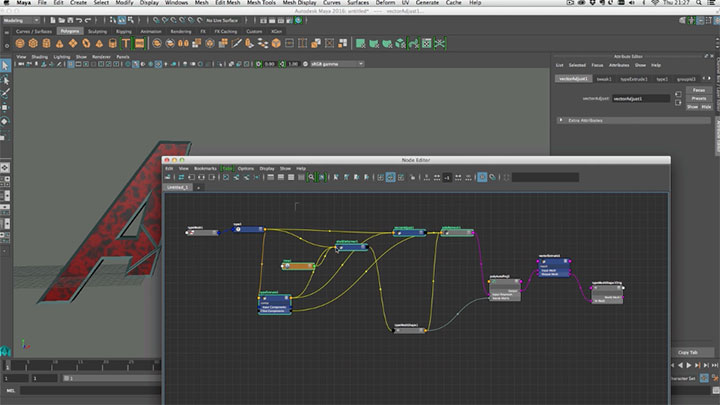The image size is (720, 405).
Task: Create a polygon cube from the shelf
Action: tap(33, 44)
